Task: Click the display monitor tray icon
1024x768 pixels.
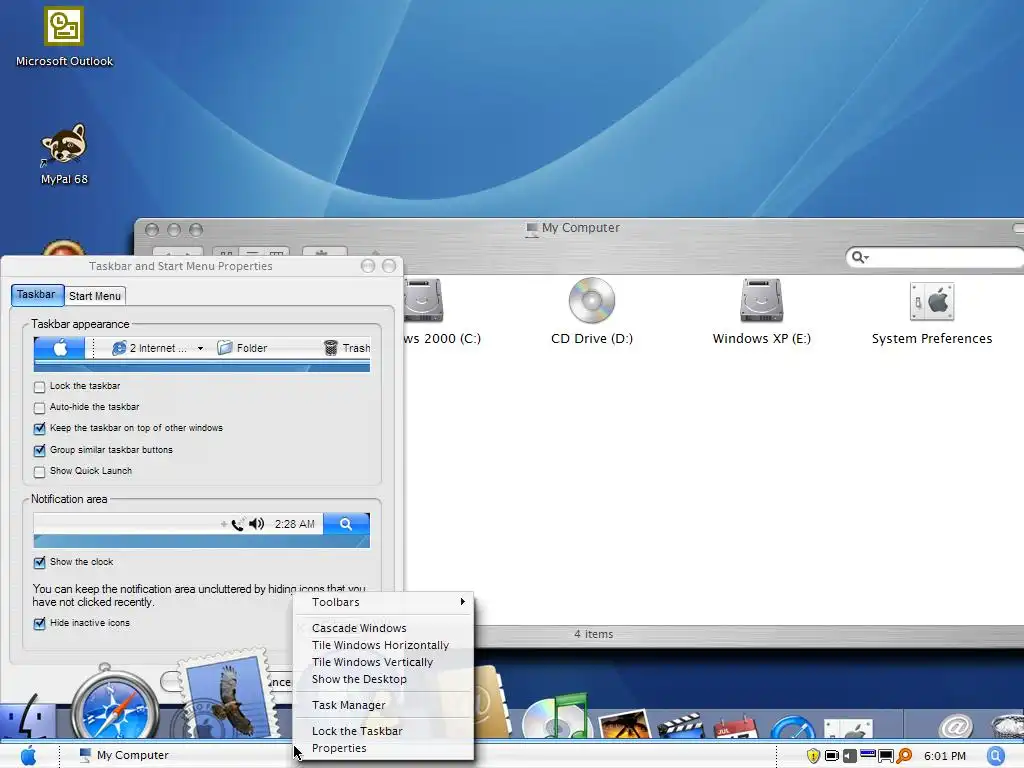Action: point(886,756)
